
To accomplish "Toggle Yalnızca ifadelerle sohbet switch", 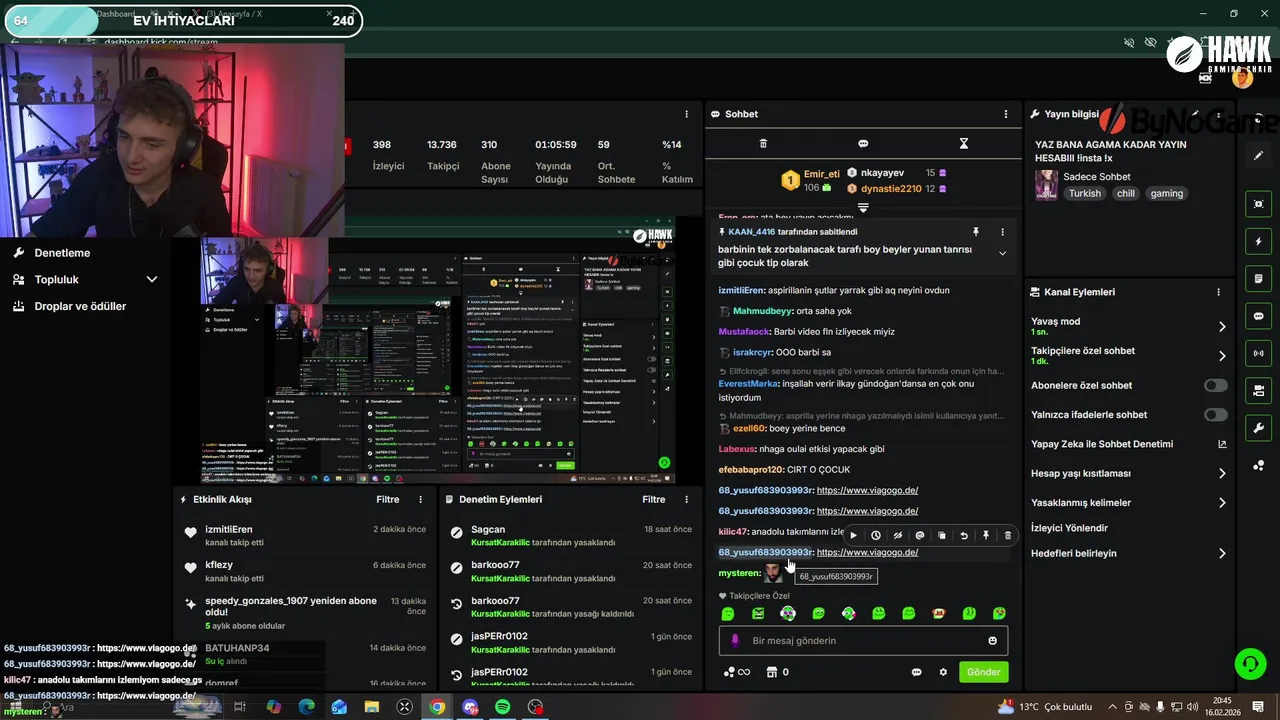I will click(1216, 415).
